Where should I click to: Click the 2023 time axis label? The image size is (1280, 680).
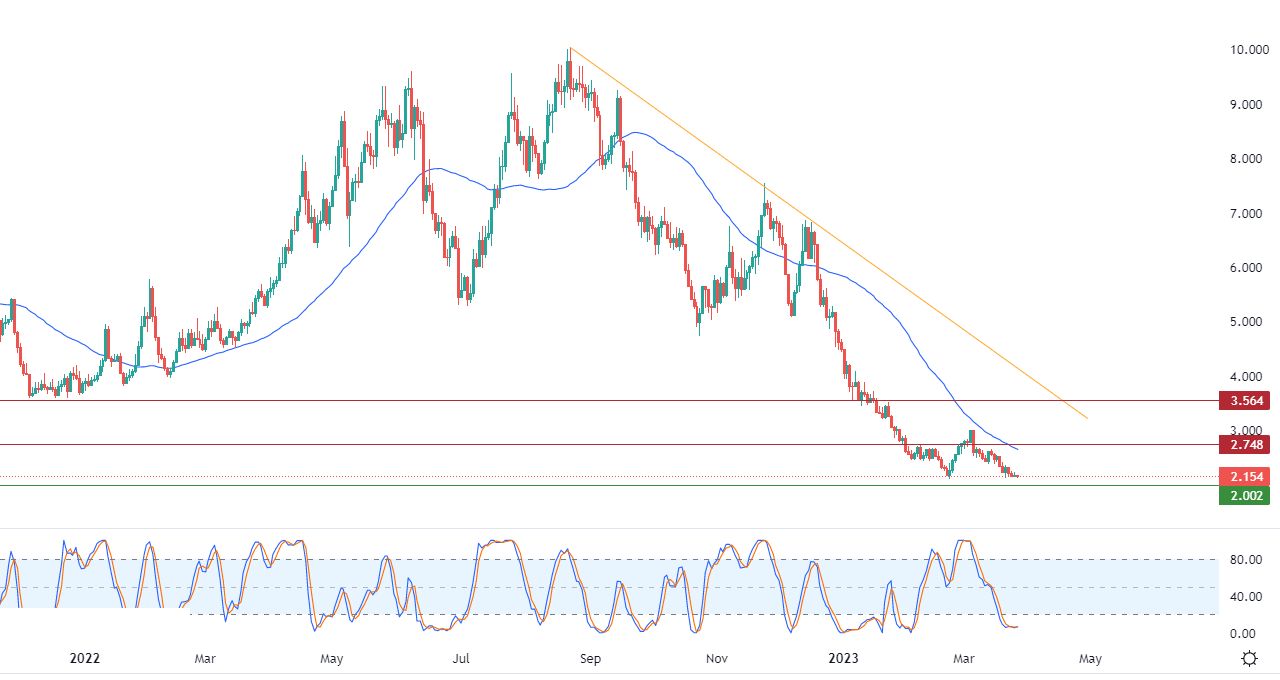(844, 658)
